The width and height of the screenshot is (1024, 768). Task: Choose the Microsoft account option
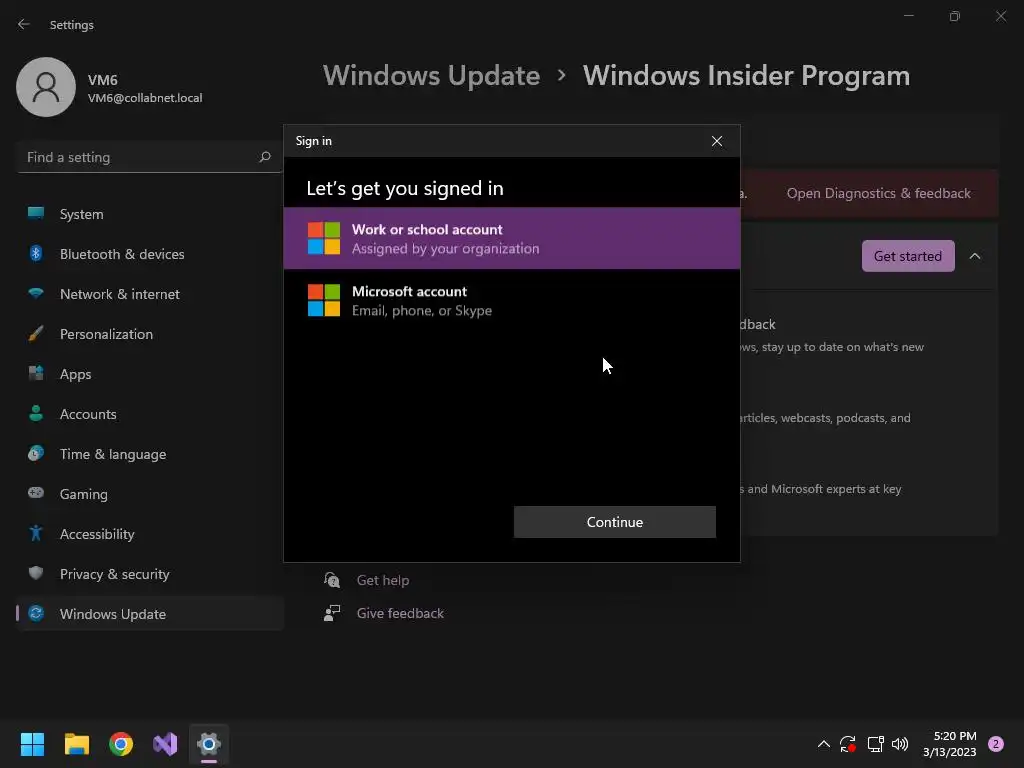511,300
